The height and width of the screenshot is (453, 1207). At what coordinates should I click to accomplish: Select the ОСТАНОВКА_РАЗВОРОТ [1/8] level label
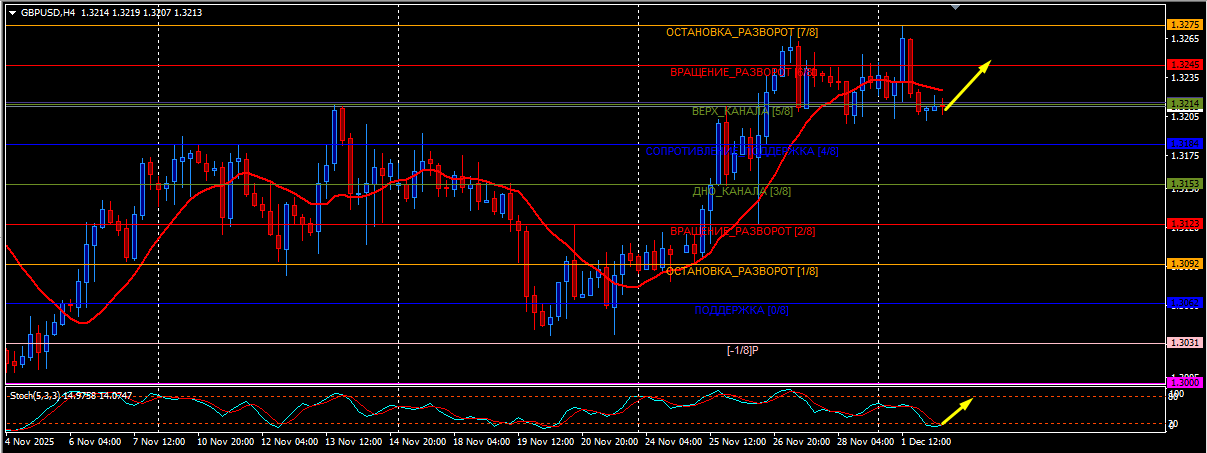click(x=742, y=271)
